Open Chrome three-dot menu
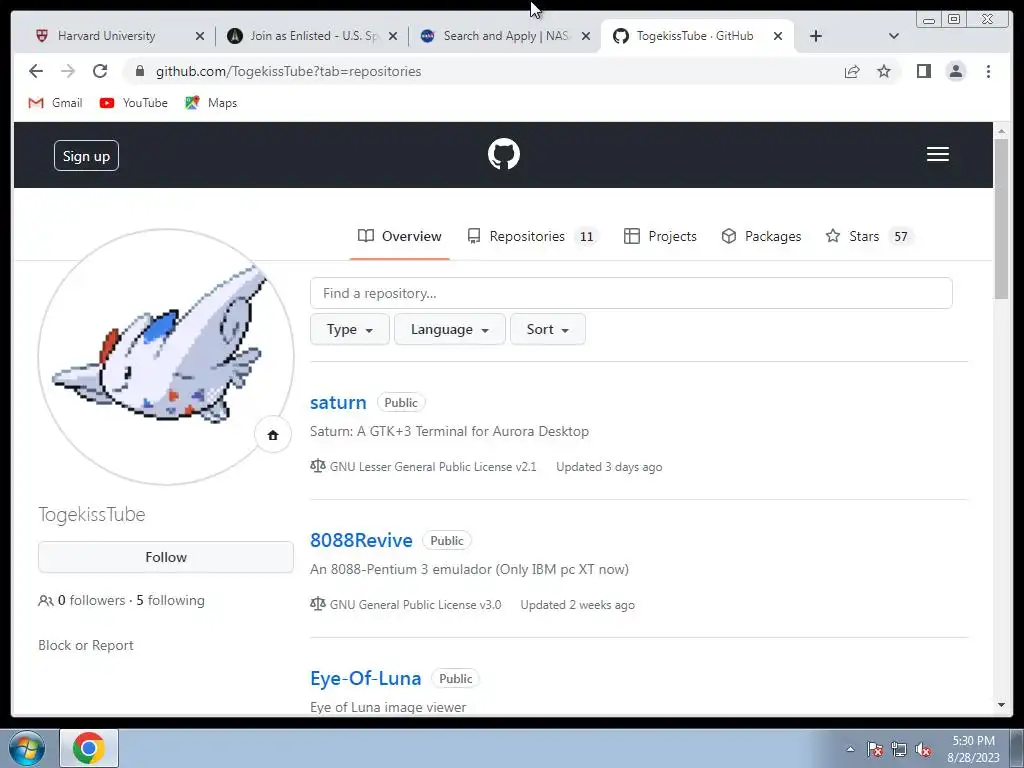The width and height of the screenshot is (1024, 768). [988, 71]
